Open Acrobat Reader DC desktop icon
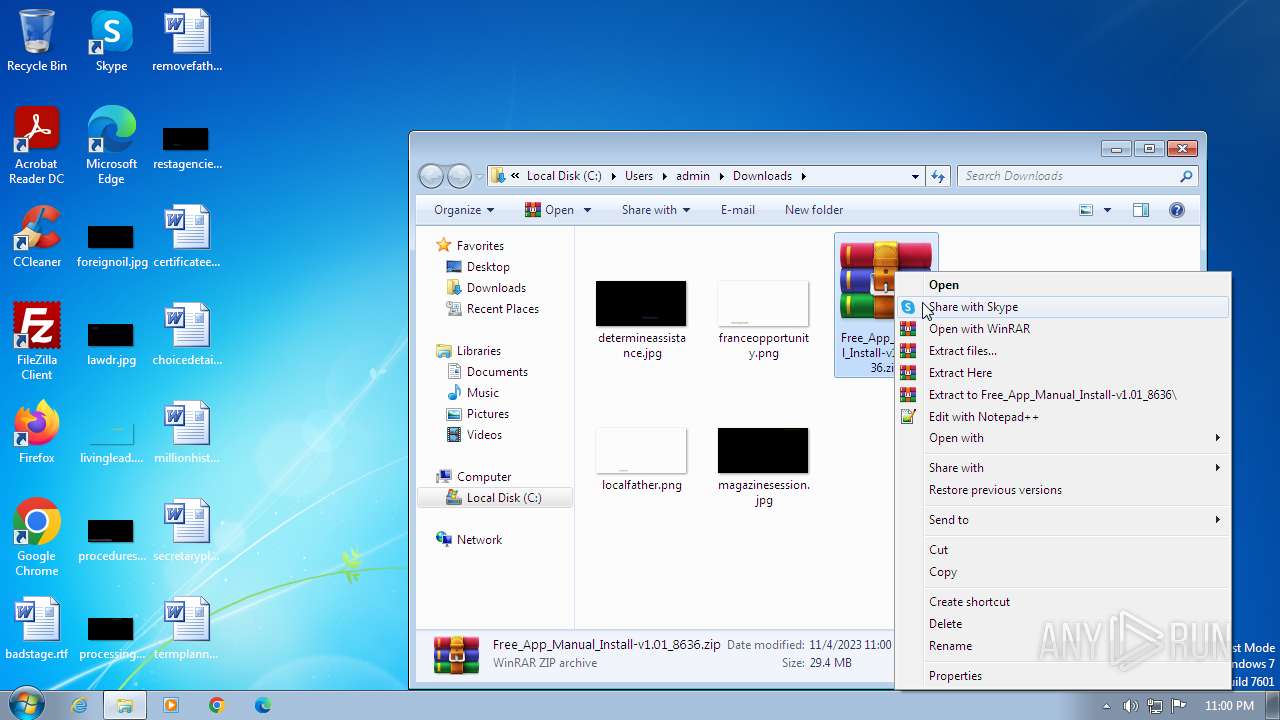Viewport: 1280px width, 720px height. tap(37, 146)
